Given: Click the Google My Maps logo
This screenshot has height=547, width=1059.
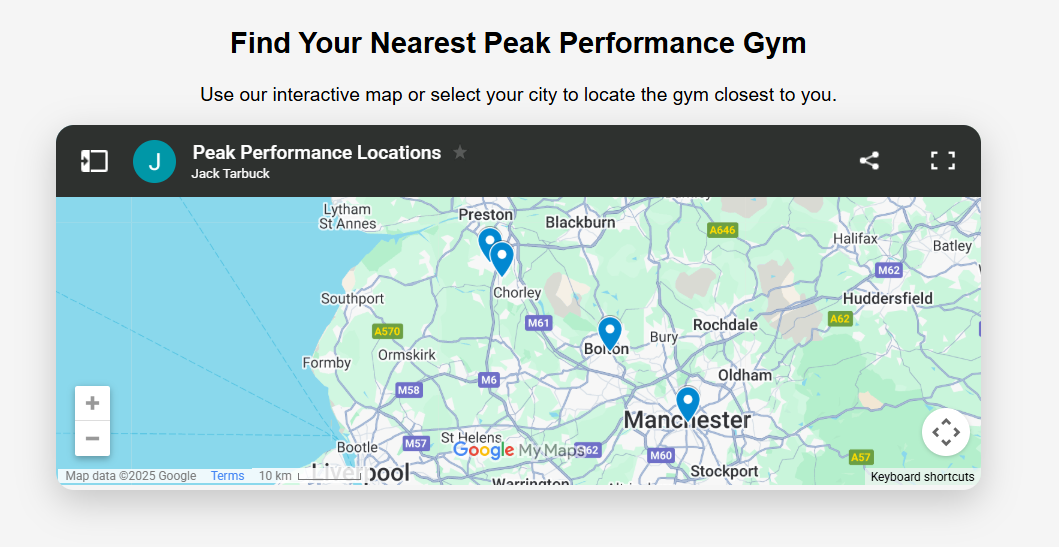Looking at the screenshot, I should [518, 451].
